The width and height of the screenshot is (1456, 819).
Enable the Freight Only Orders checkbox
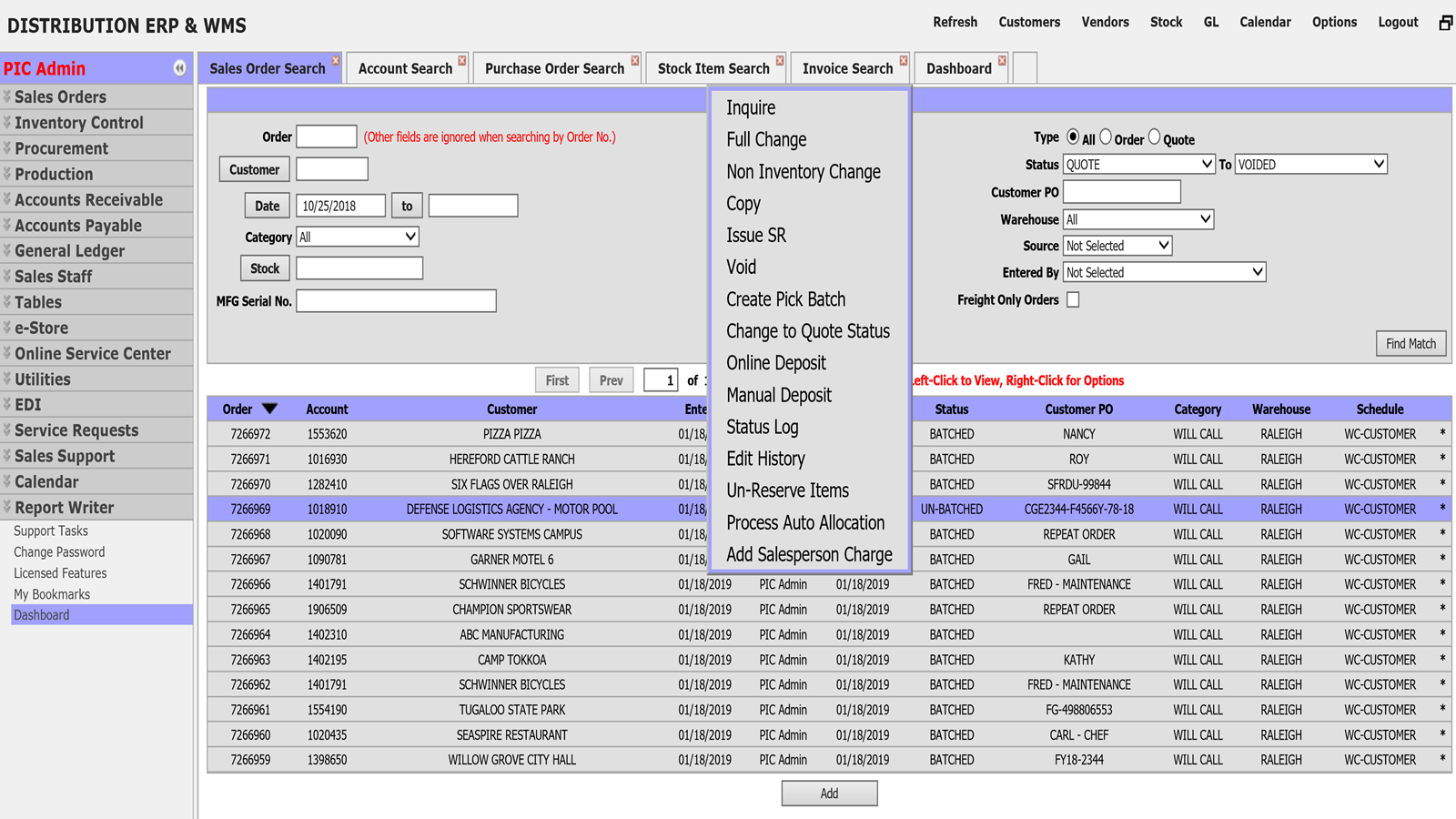point(1073,299)
